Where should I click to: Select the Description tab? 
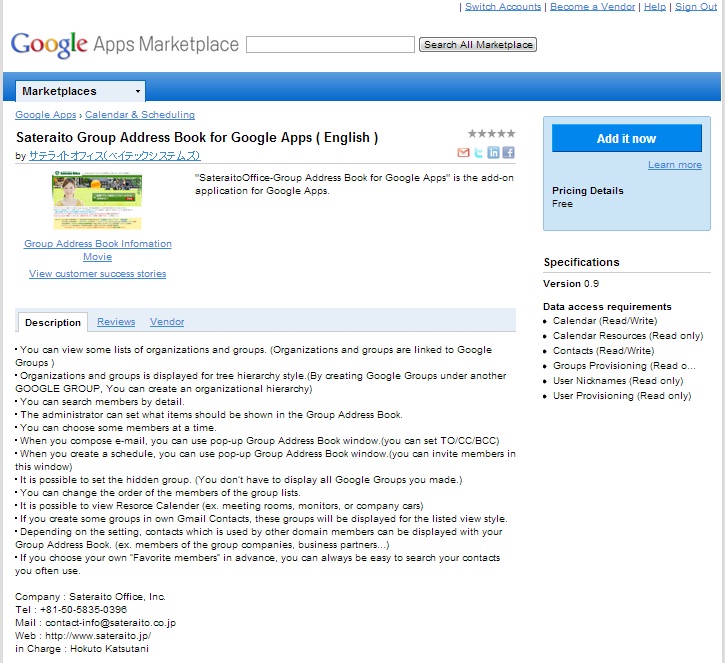click(x=53, y=322)
